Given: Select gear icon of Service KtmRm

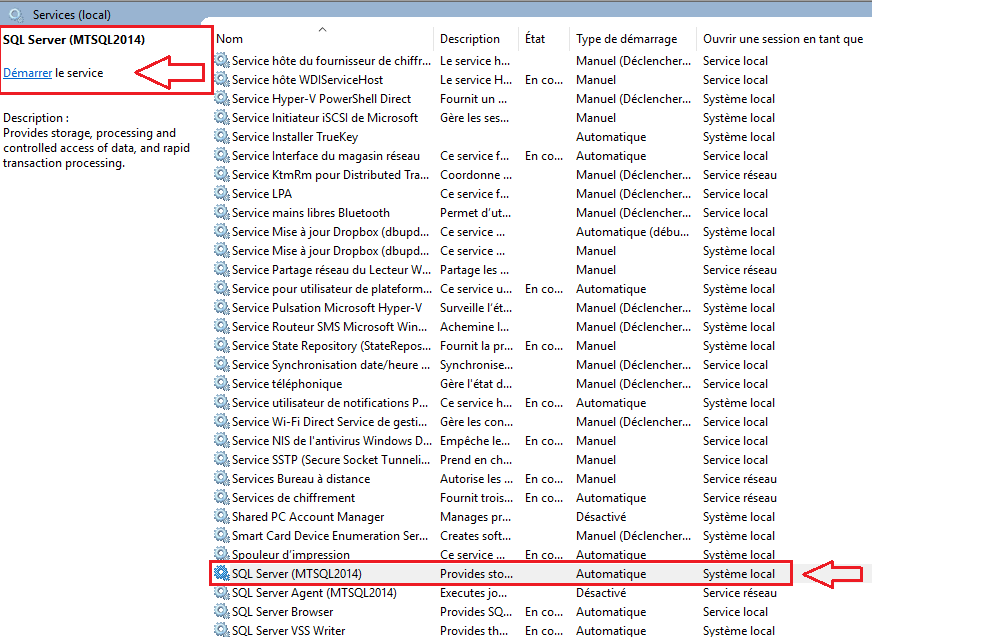Looking at the screenshot, I should coord(222,174).
